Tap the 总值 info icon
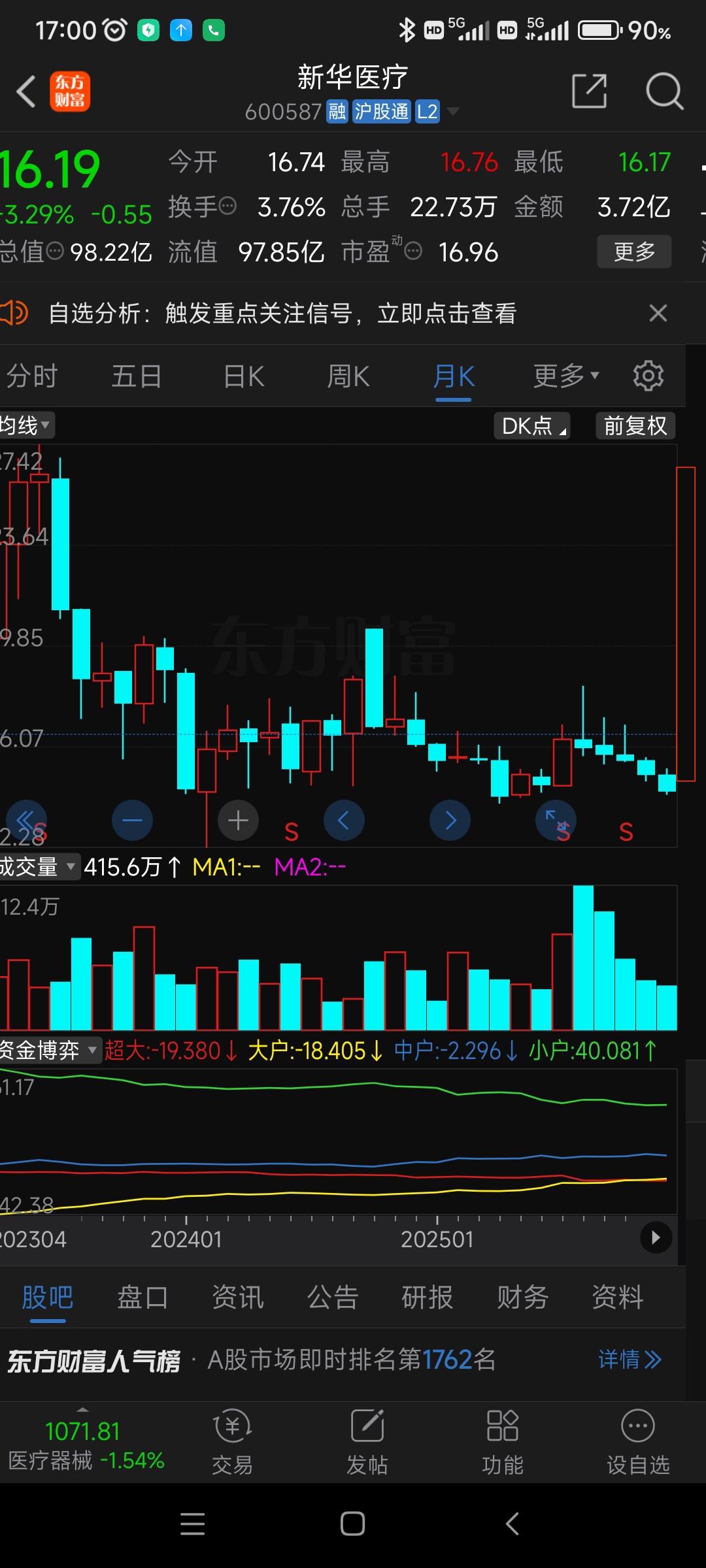This screenshot has width=706, height=1568. tap(55, 251)
